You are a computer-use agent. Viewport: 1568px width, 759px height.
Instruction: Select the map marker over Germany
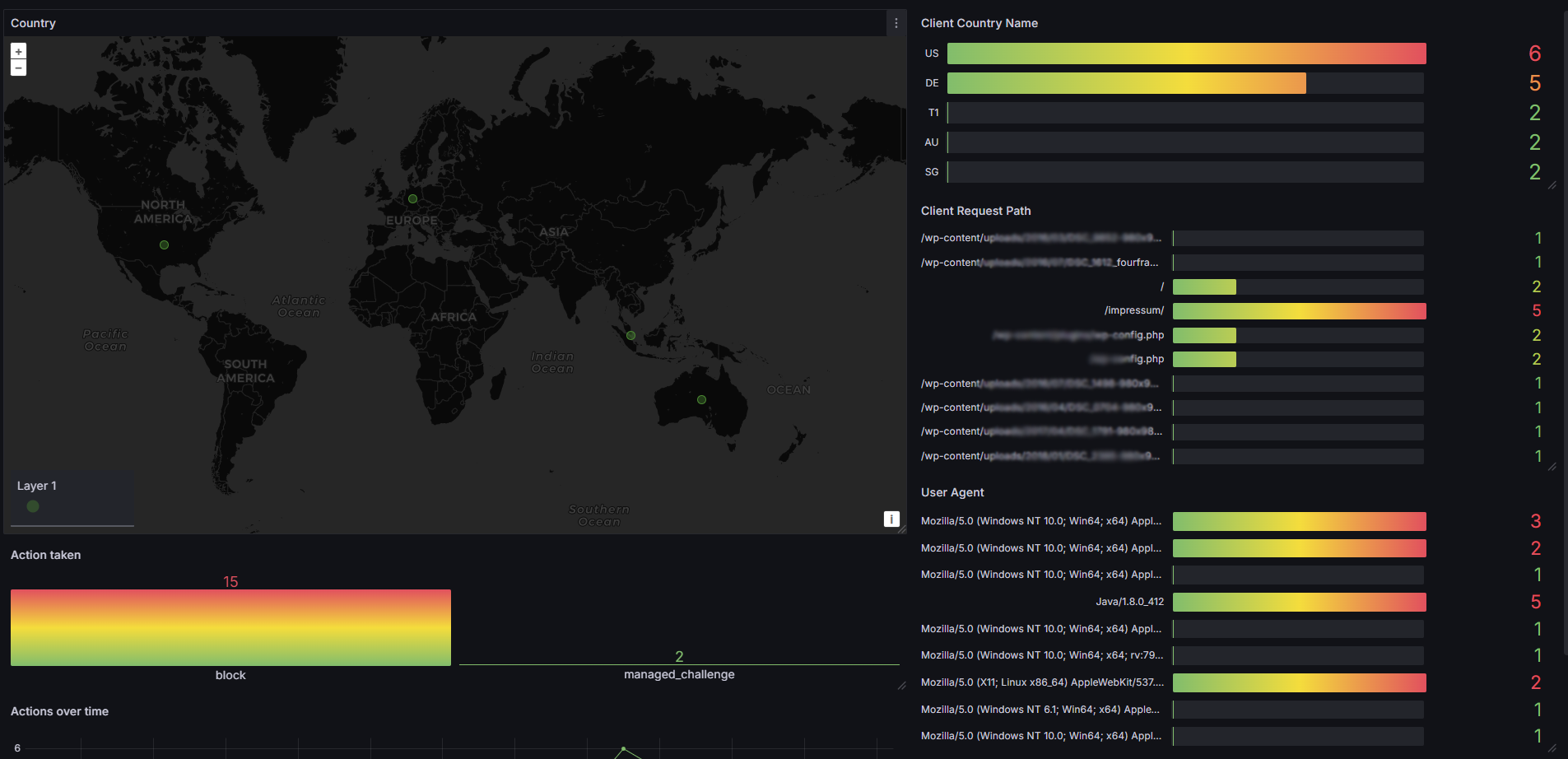(412, 198)
